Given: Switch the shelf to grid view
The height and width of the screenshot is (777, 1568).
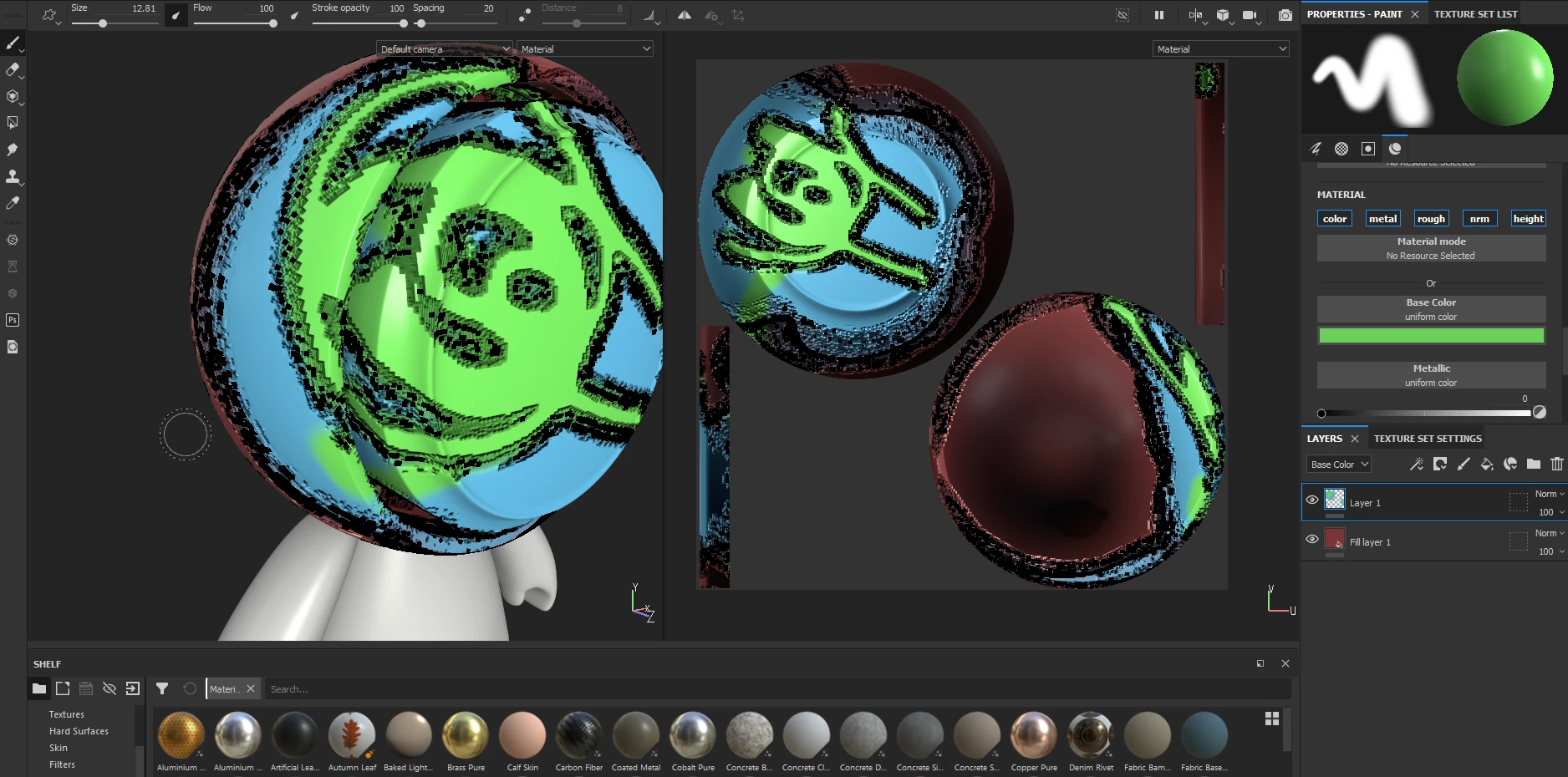Looking at the screenshot, I should coord(1272,719).
